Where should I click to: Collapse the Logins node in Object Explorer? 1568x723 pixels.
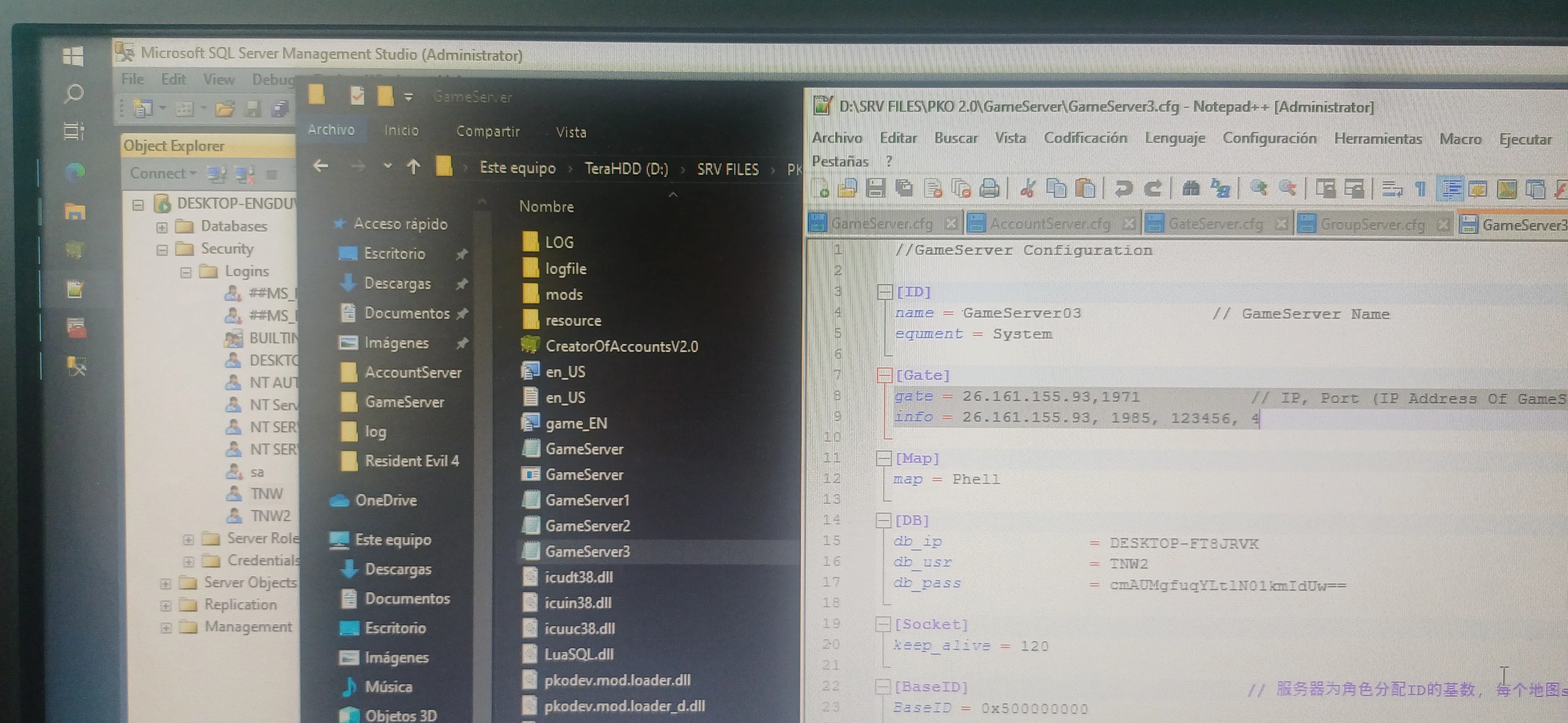pyautogui.click(x=186, y=272)
